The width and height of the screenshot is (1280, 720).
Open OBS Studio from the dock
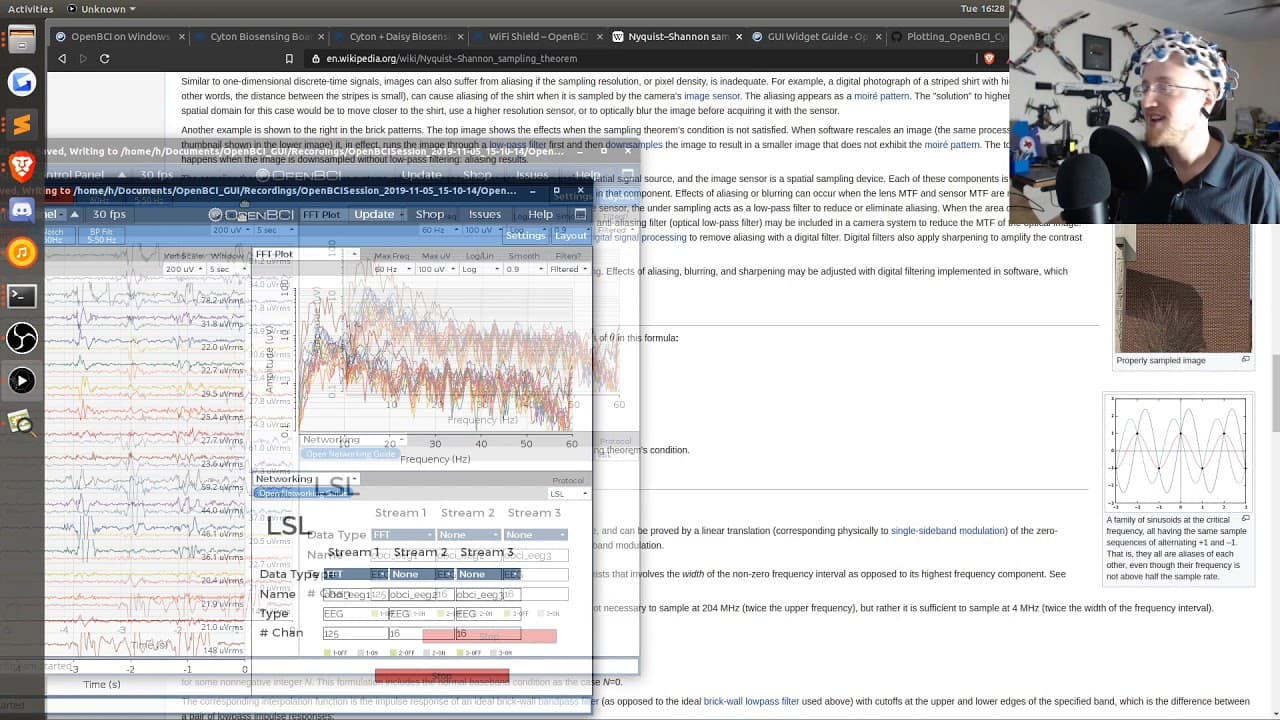[22, 338]
